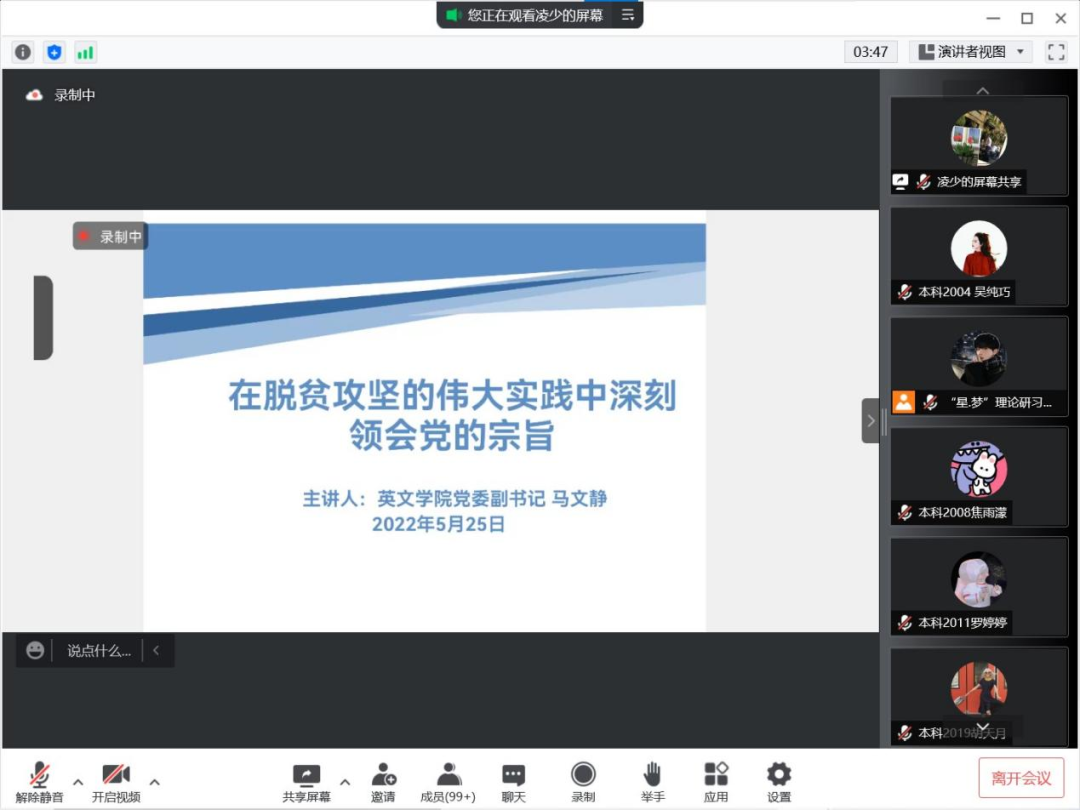Type in the 说点什么 chat field
1080x810 pixels.
[x=98, y=651]
